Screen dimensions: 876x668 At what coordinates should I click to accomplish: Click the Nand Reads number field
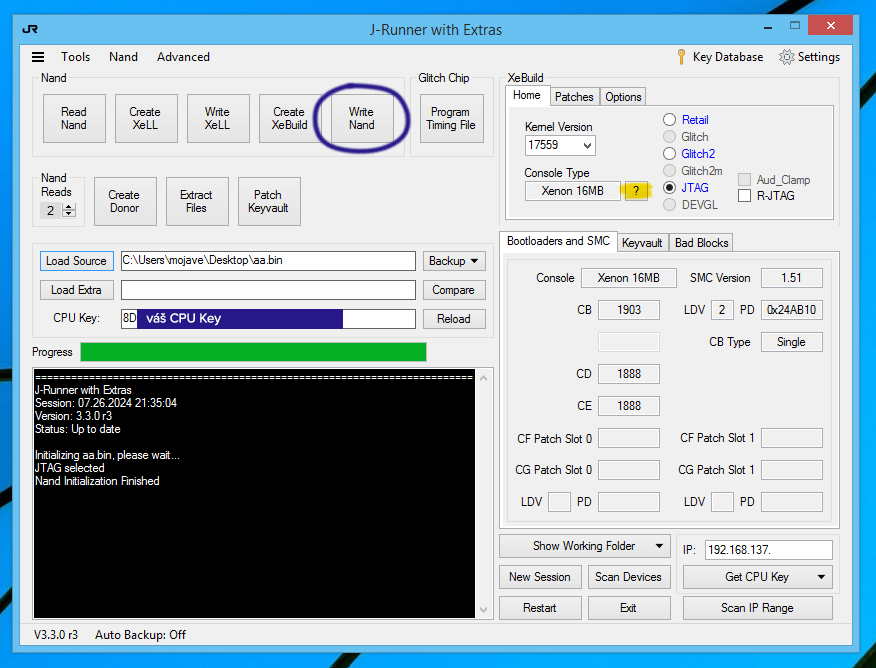pyautogui.click(x=51, y=211)
